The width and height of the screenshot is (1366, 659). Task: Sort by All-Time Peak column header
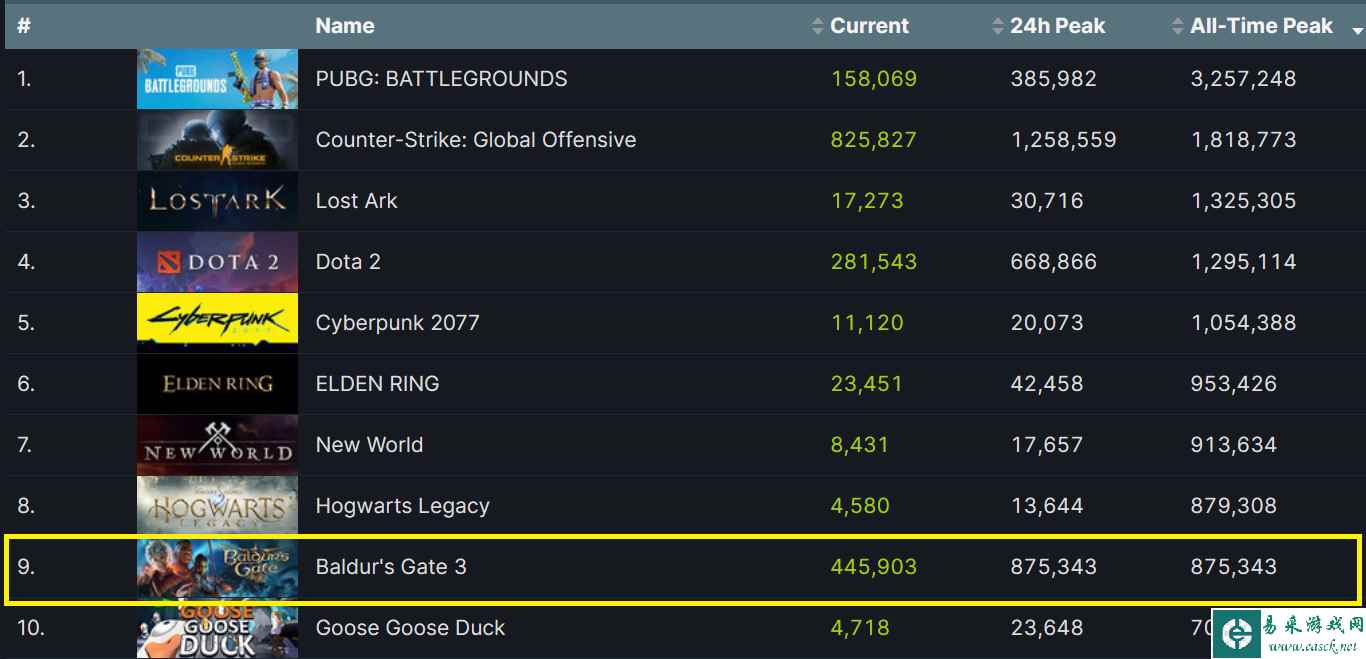[x=1261, y=26]
